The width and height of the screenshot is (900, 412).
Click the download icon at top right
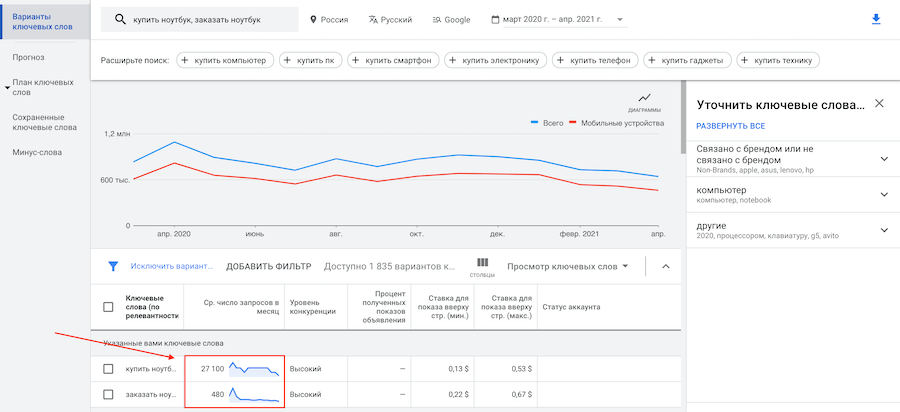[876, 19]
